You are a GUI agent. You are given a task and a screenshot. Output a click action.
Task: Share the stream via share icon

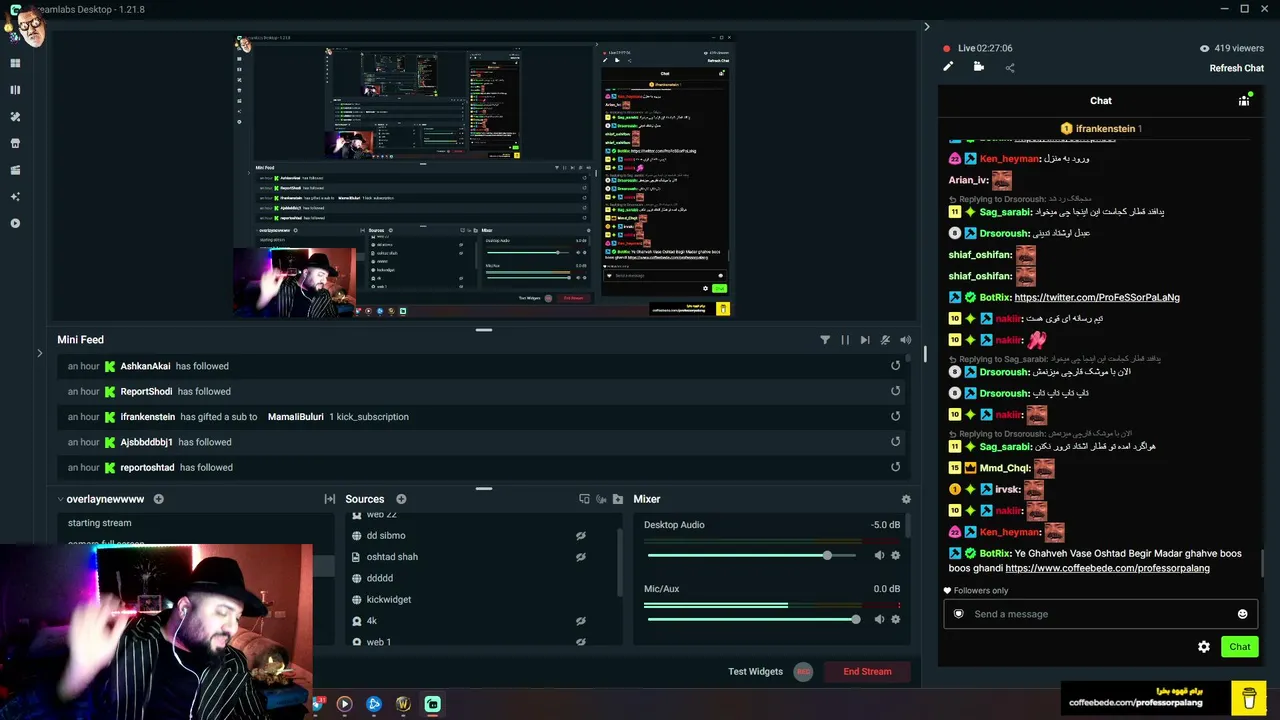(1010, 68)
